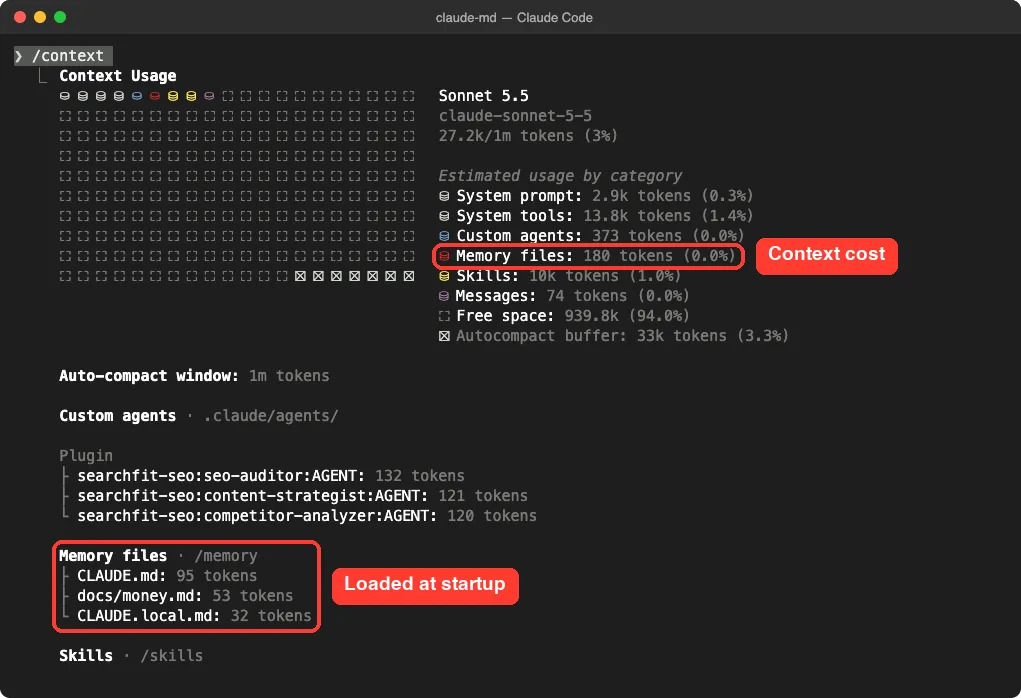Select searchfit-seo:seo-auditor:AGENT entry
The height and width of the screenshot is (698, 1021).
(271, 476)
